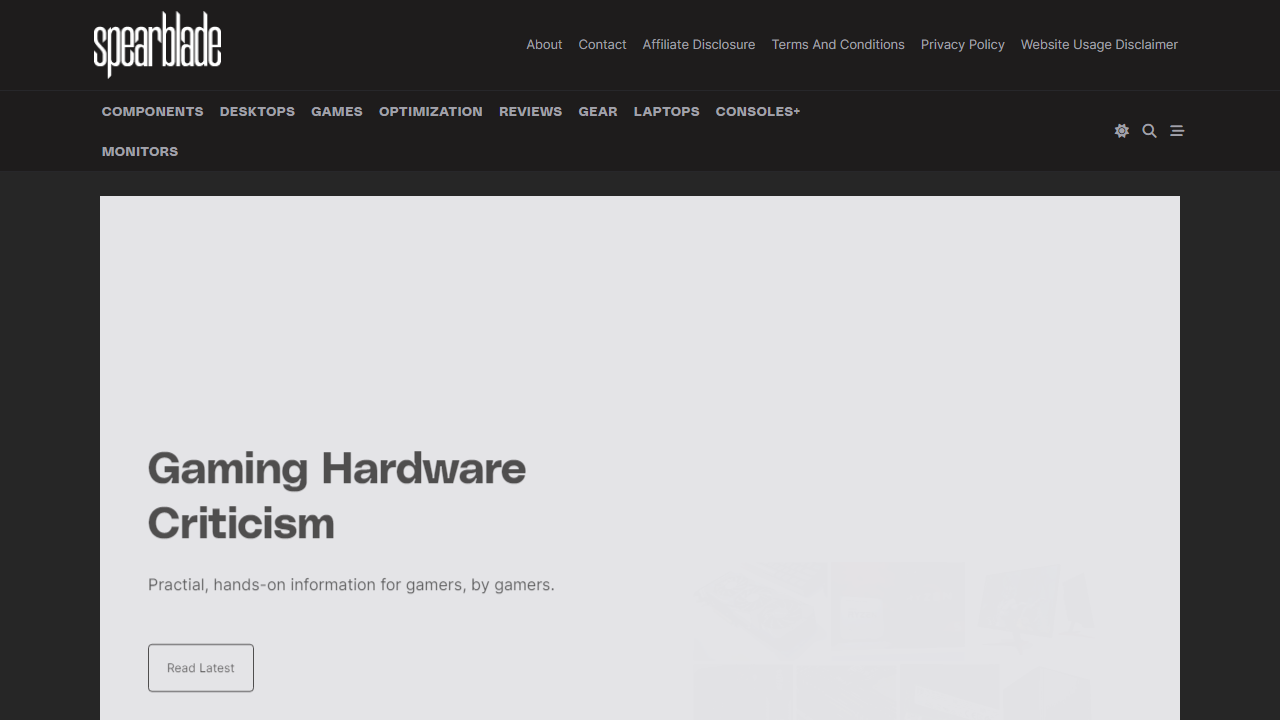This screenshot has height=720, width=1280.
Task: Toggle light/dark mode with sun icon
Action: click(x=1121, y=131)
